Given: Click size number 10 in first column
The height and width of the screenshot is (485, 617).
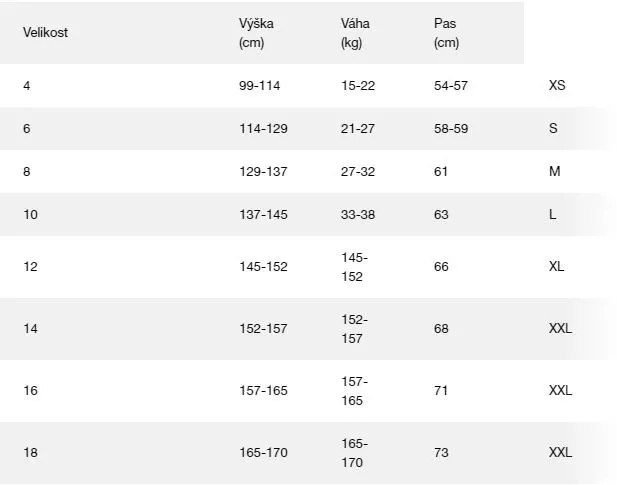Looking at the screenshot, I should pos(30,215).
